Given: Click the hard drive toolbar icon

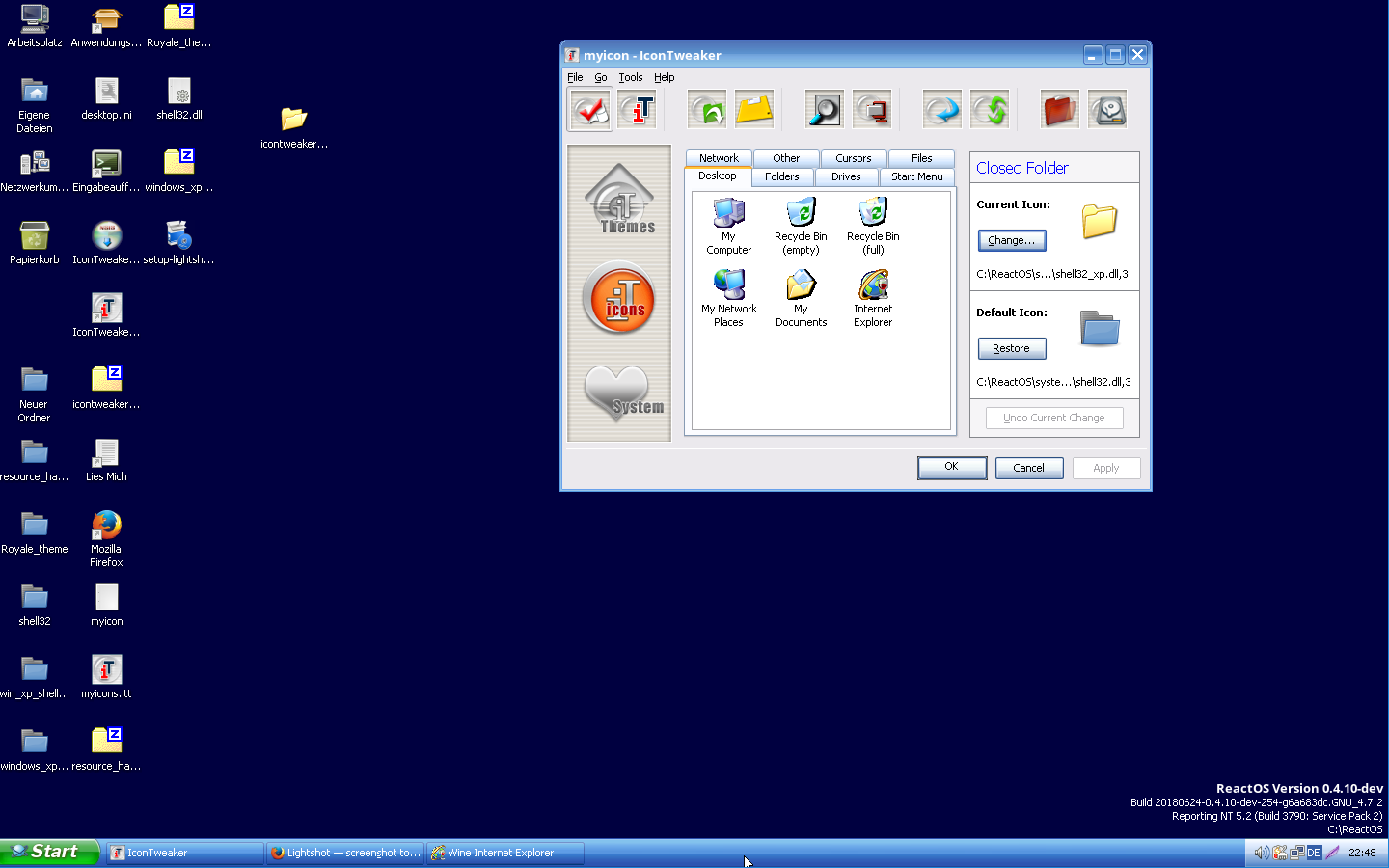Looking at the screenshot, I should (1107, 108).
